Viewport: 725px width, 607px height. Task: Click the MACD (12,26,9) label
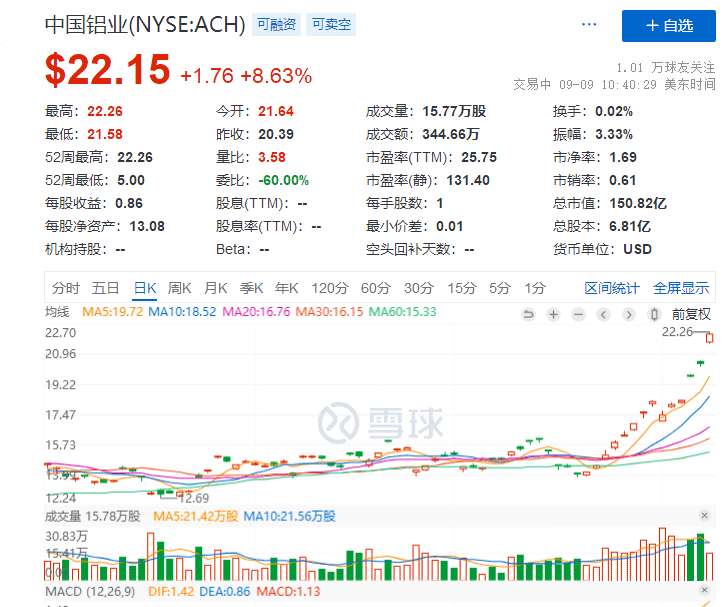90,592
